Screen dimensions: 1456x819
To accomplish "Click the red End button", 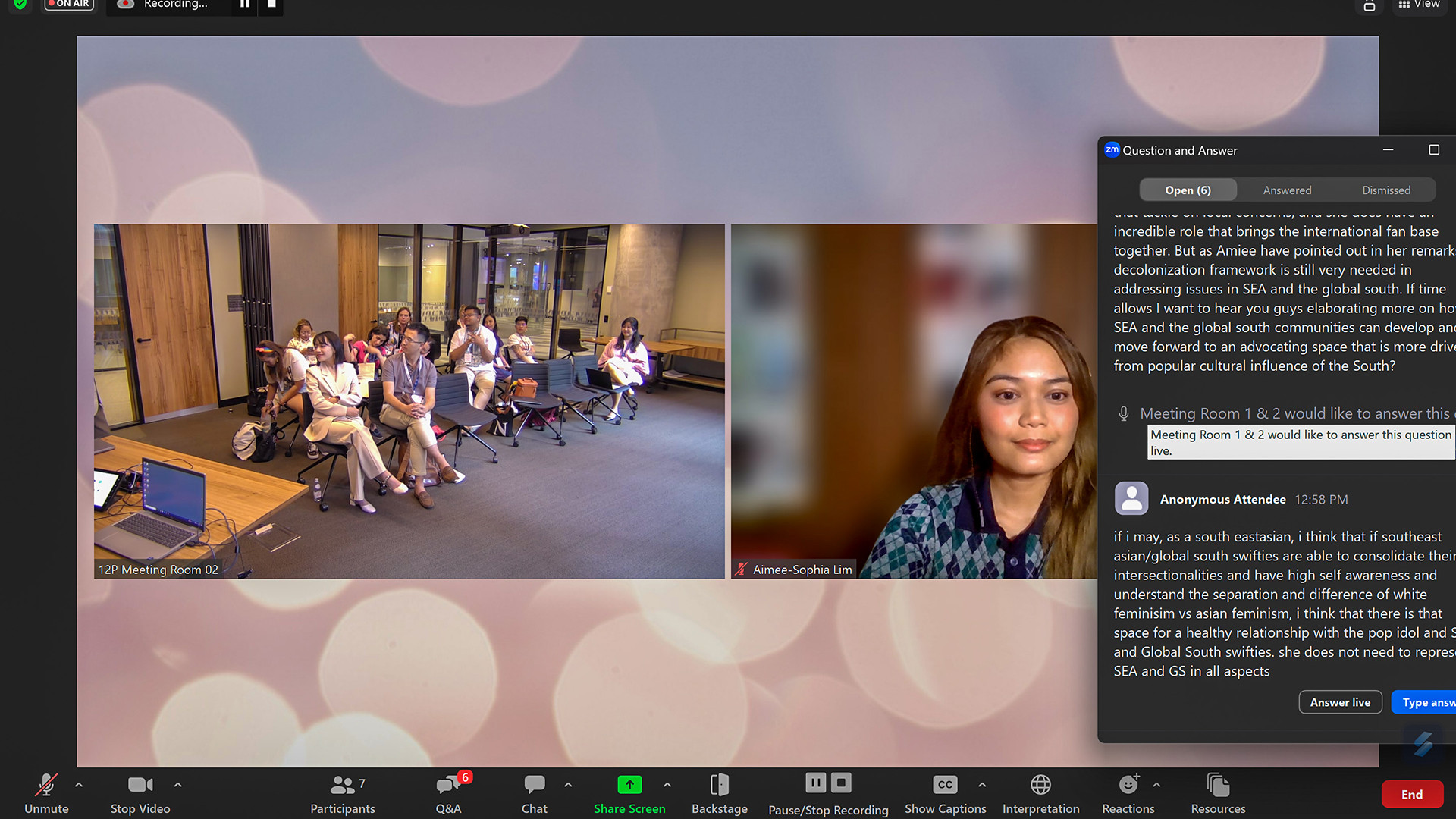I will click(1411, 794).
